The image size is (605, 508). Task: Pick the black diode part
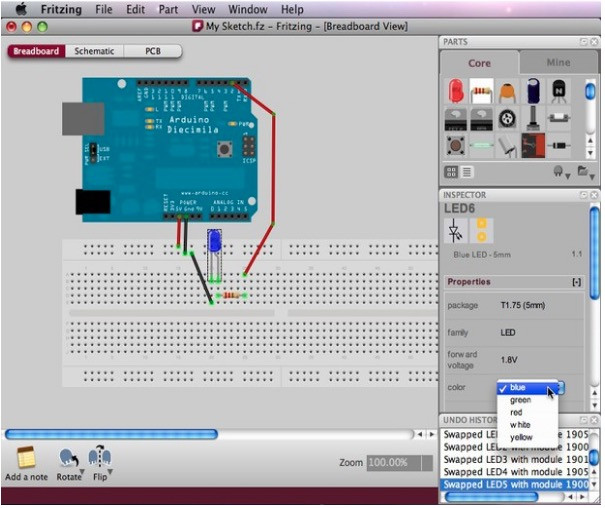(x=559, y=145)
